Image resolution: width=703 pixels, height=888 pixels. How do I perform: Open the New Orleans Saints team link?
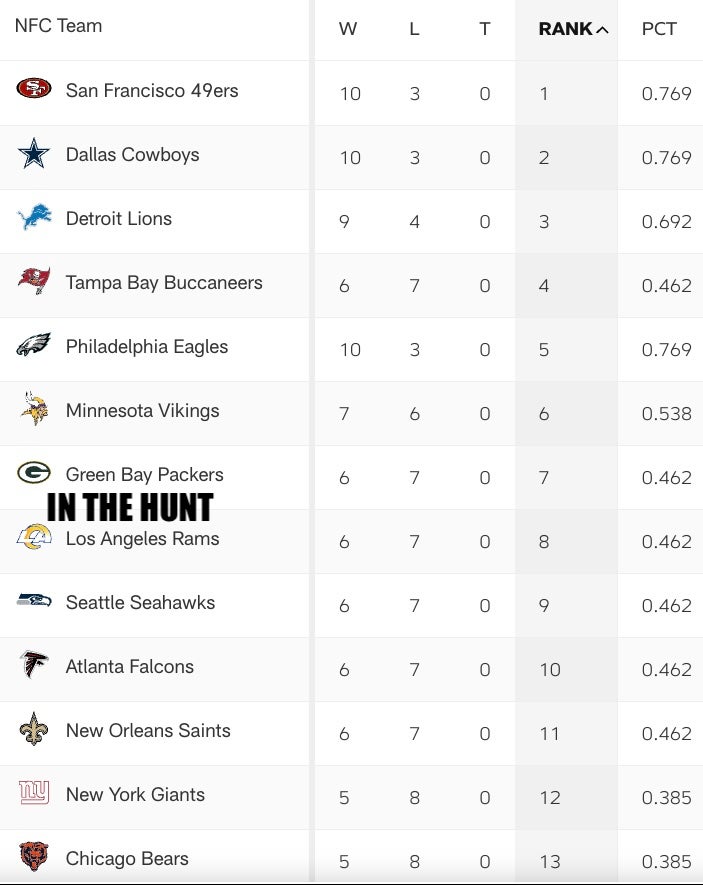(148, 730)
